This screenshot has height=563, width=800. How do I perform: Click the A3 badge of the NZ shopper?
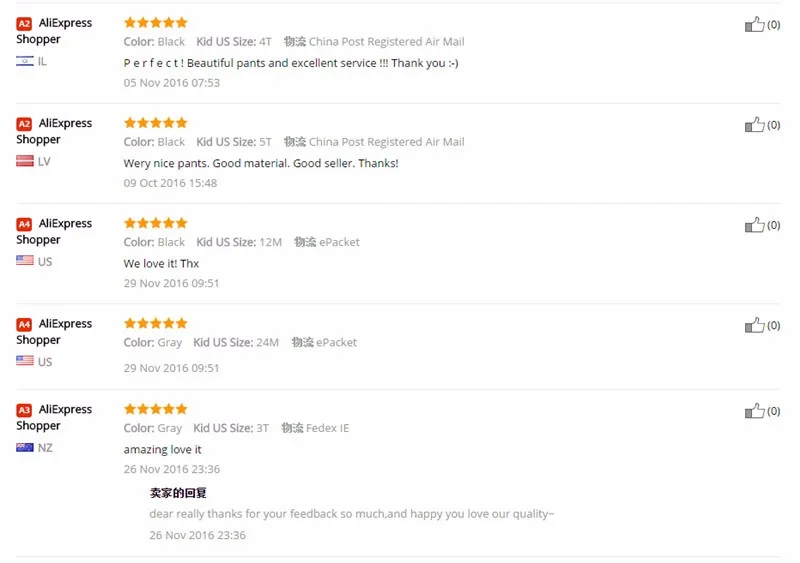(x=24, y=410)
